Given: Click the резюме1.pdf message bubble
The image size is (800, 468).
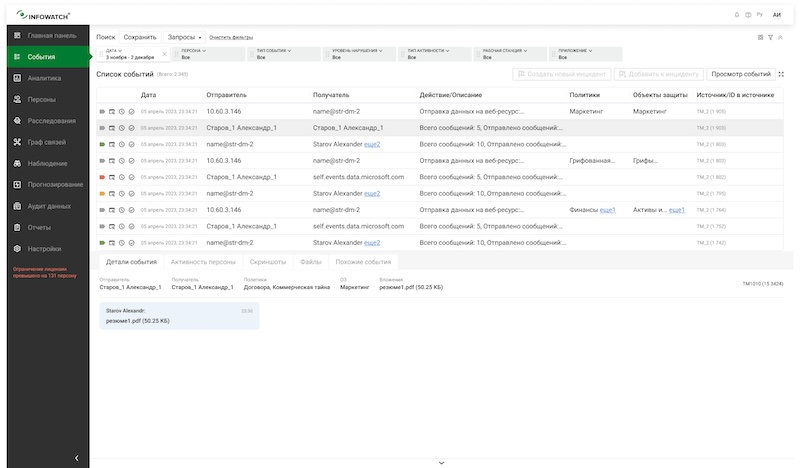Looking at the screenshot, I should [x=179, y=316].
